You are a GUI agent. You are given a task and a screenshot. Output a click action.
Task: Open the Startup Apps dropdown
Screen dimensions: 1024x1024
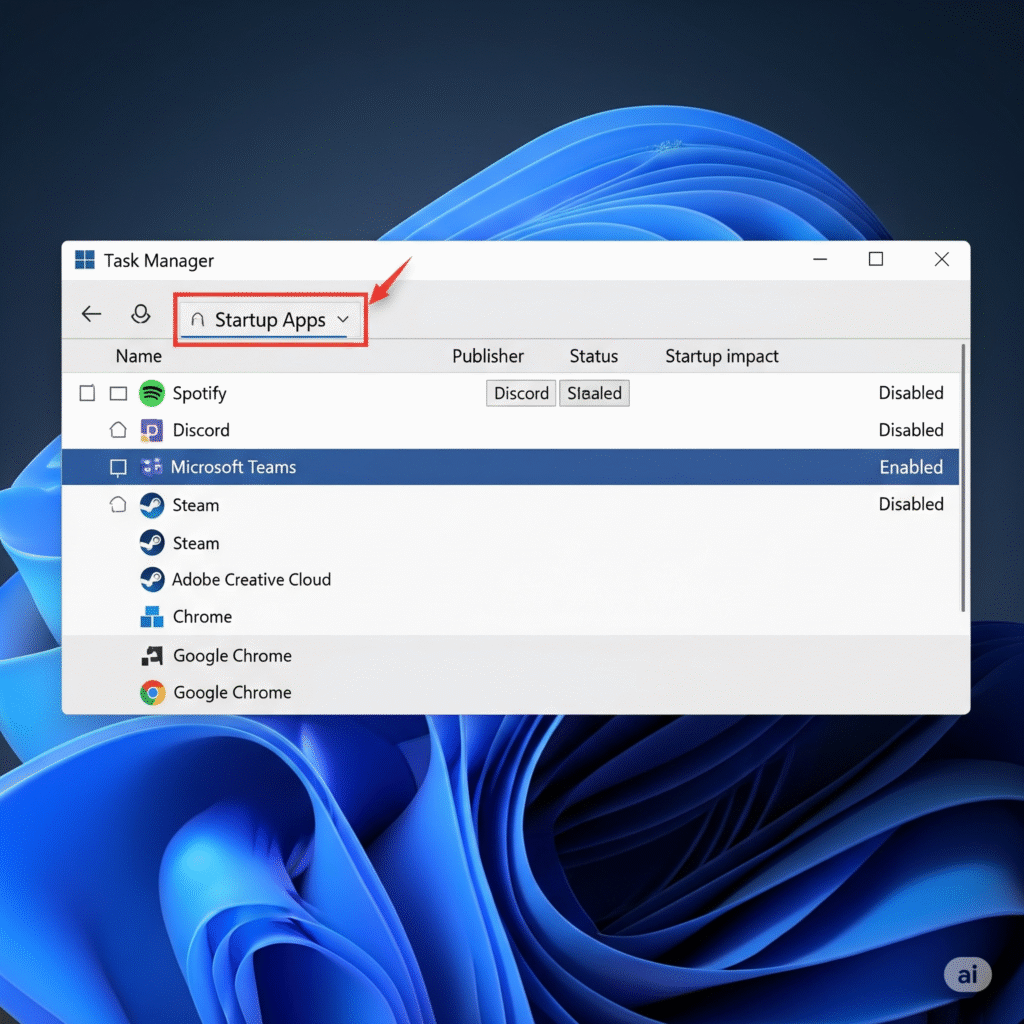268,320
